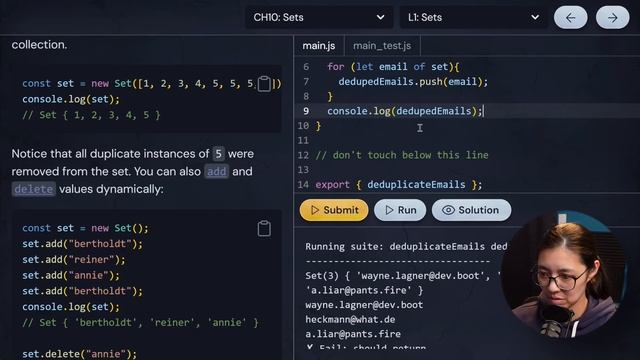
Task: Click the 'delete' inline code link
Action: click(x=33, y=189)
